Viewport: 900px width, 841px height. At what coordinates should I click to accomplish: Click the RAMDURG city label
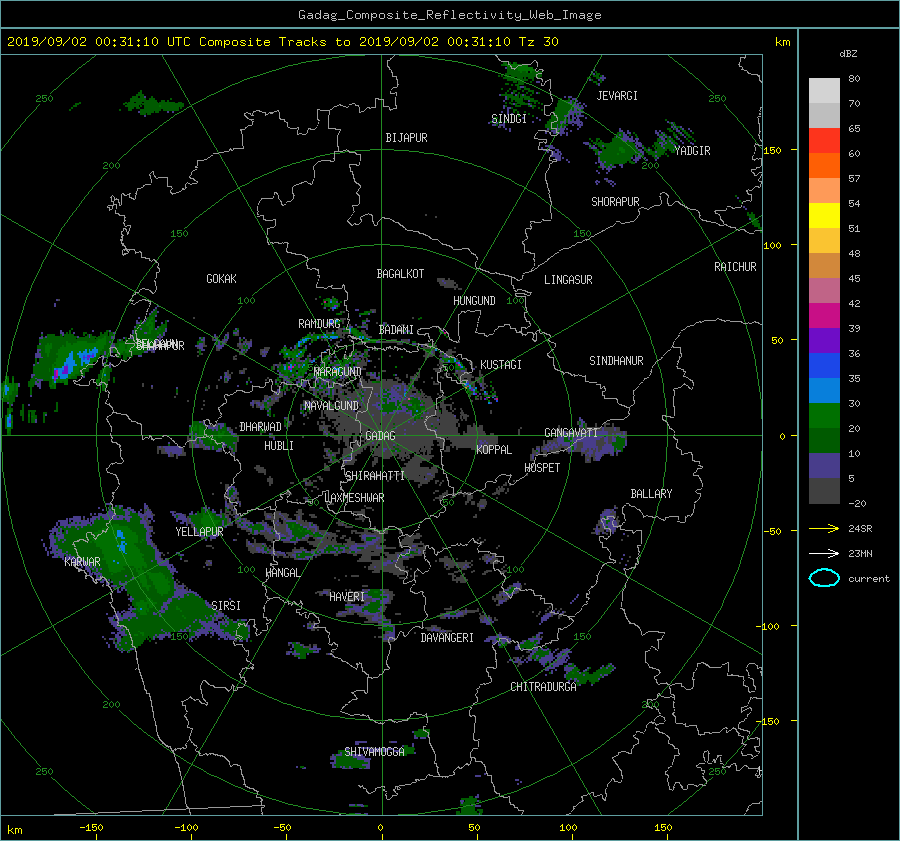pos(319,324)
